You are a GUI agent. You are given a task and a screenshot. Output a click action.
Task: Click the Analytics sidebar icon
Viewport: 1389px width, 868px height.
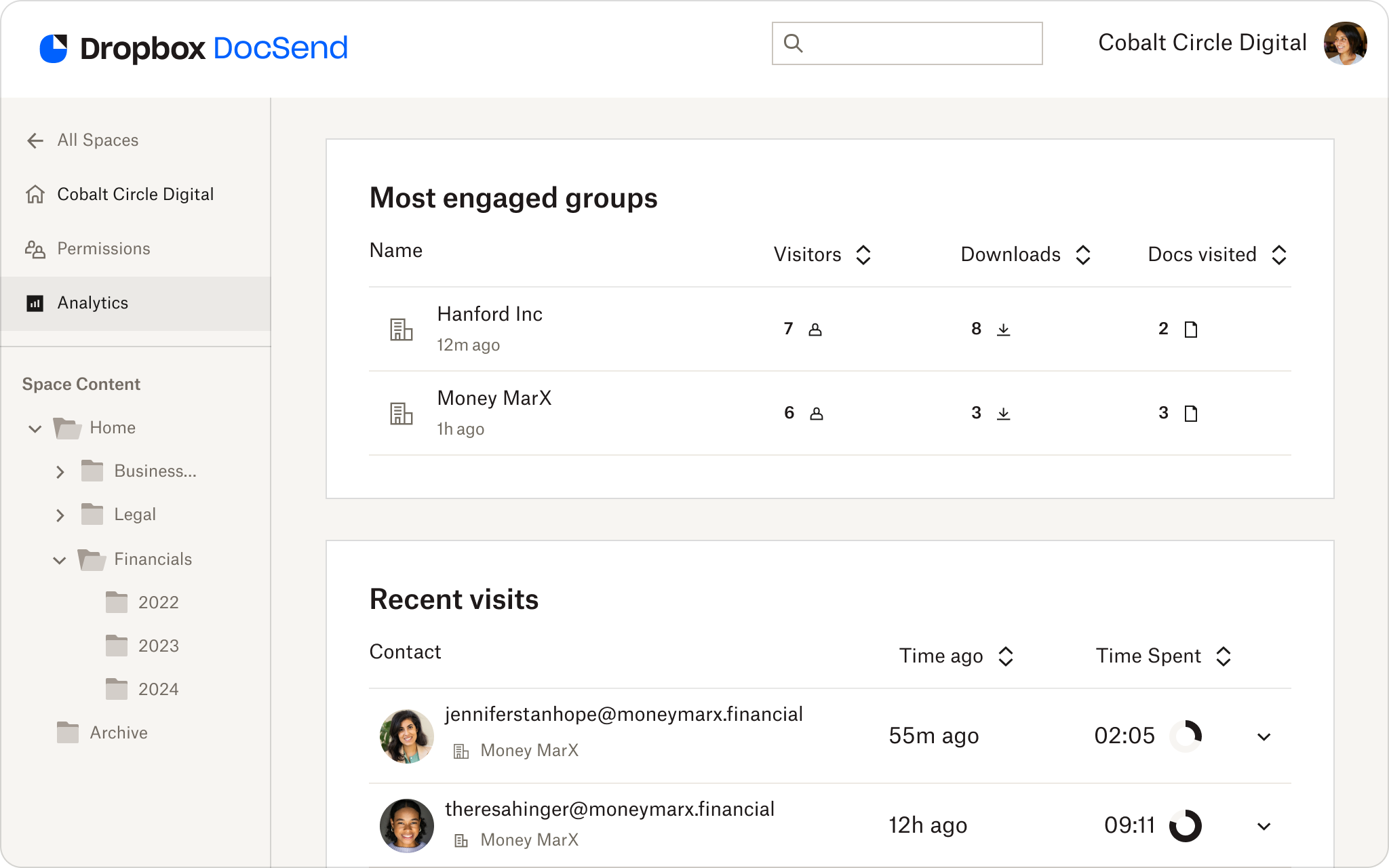click(35, 302)
